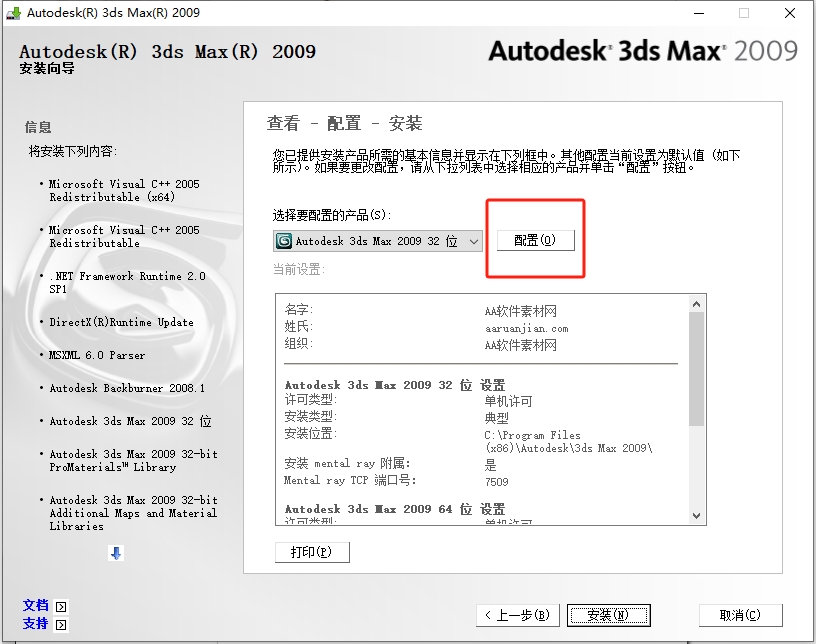Click the 配置(O) configure button
The height and width of the screenshot is (644, 816).
pyautogui.click(x=535, y=240)
